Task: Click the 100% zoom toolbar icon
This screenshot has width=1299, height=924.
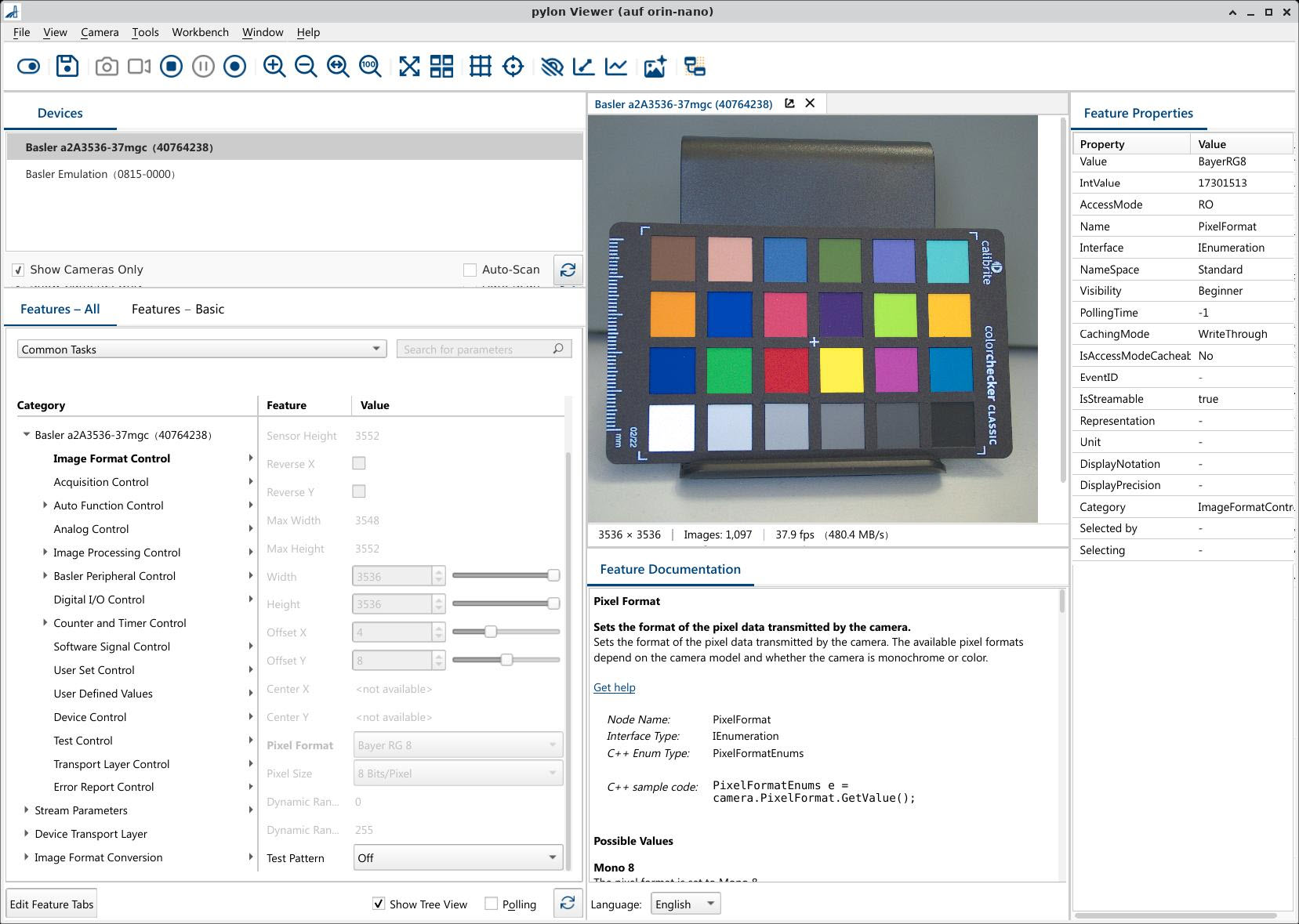Action: [x=368, y=67]
